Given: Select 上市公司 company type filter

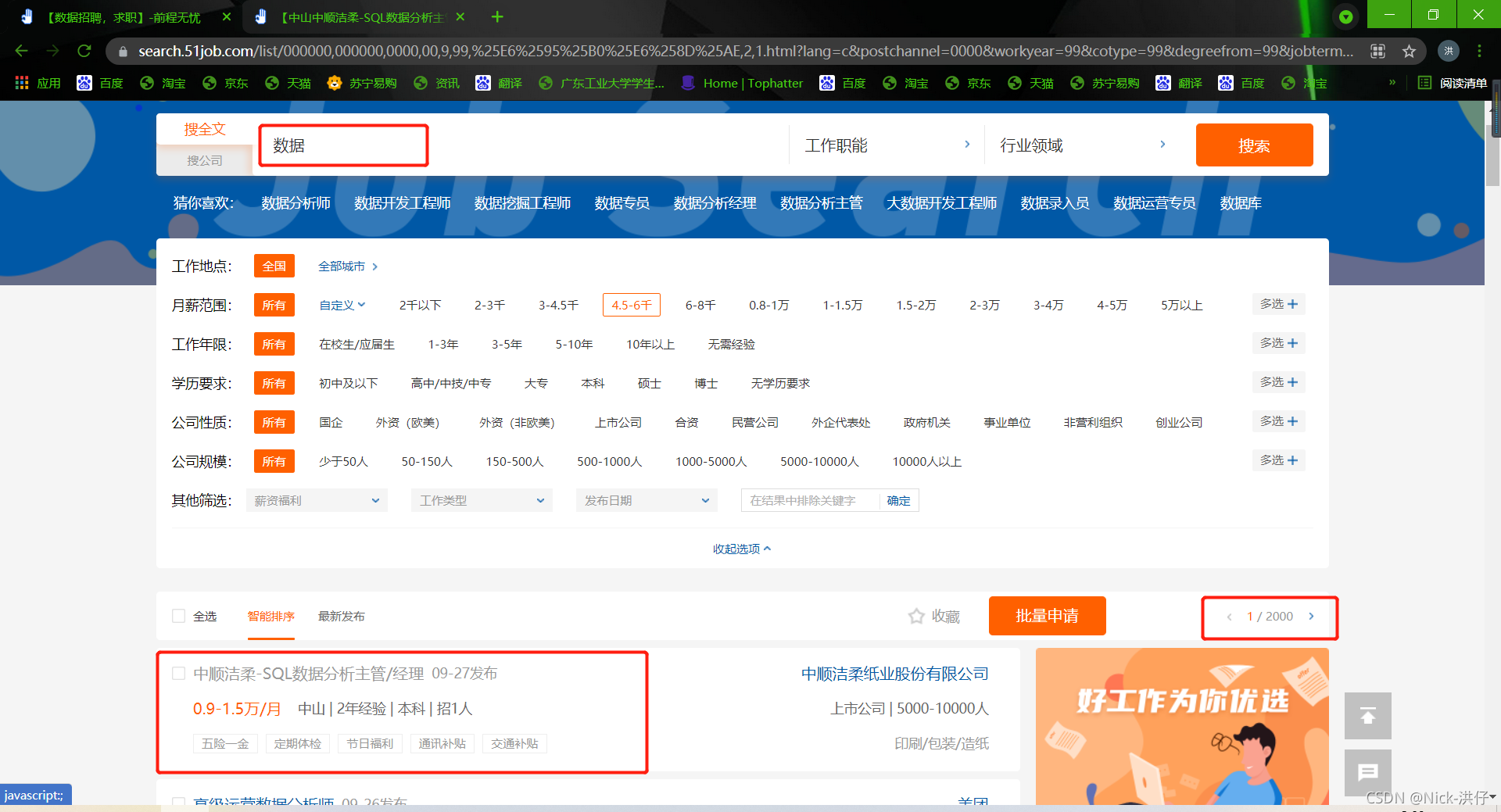Looking at the screenshot, I should point(618,422).
